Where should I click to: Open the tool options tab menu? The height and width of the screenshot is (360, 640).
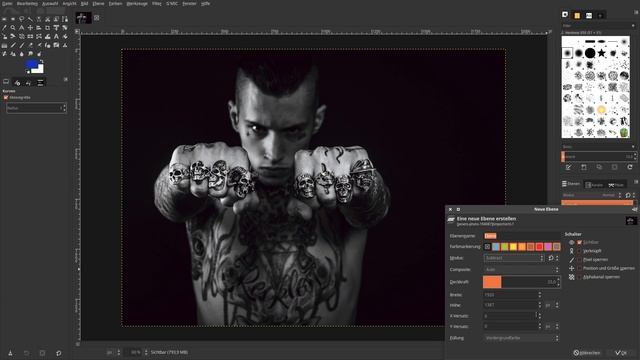66,79
